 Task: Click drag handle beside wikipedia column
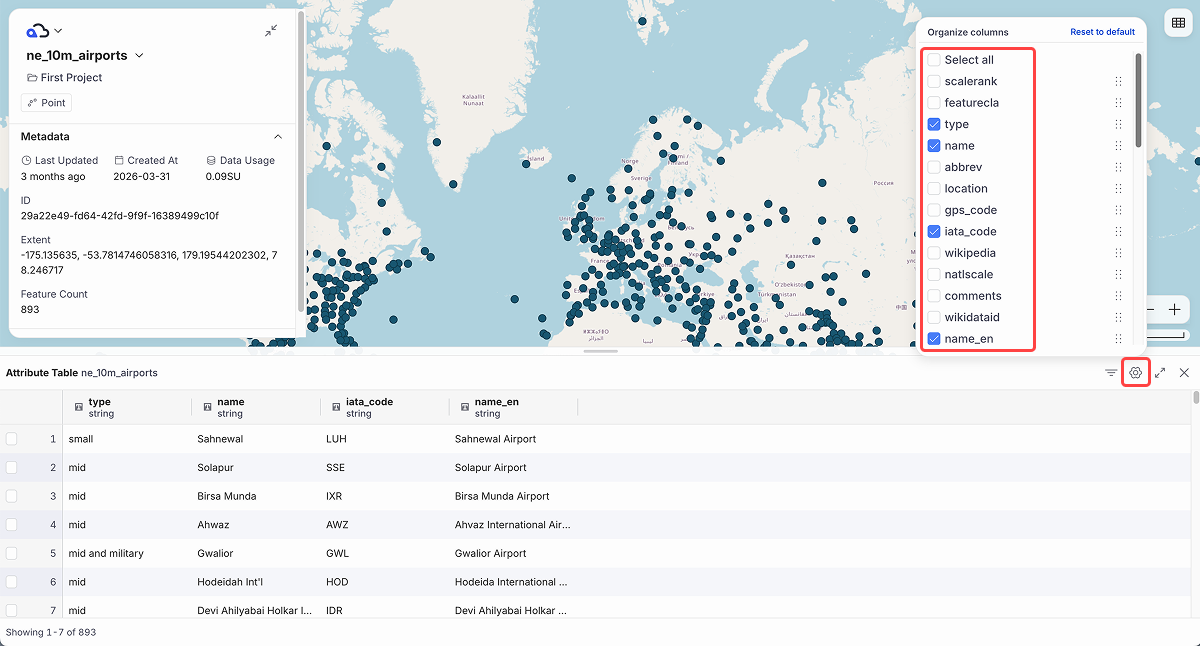pos(1118,254)
